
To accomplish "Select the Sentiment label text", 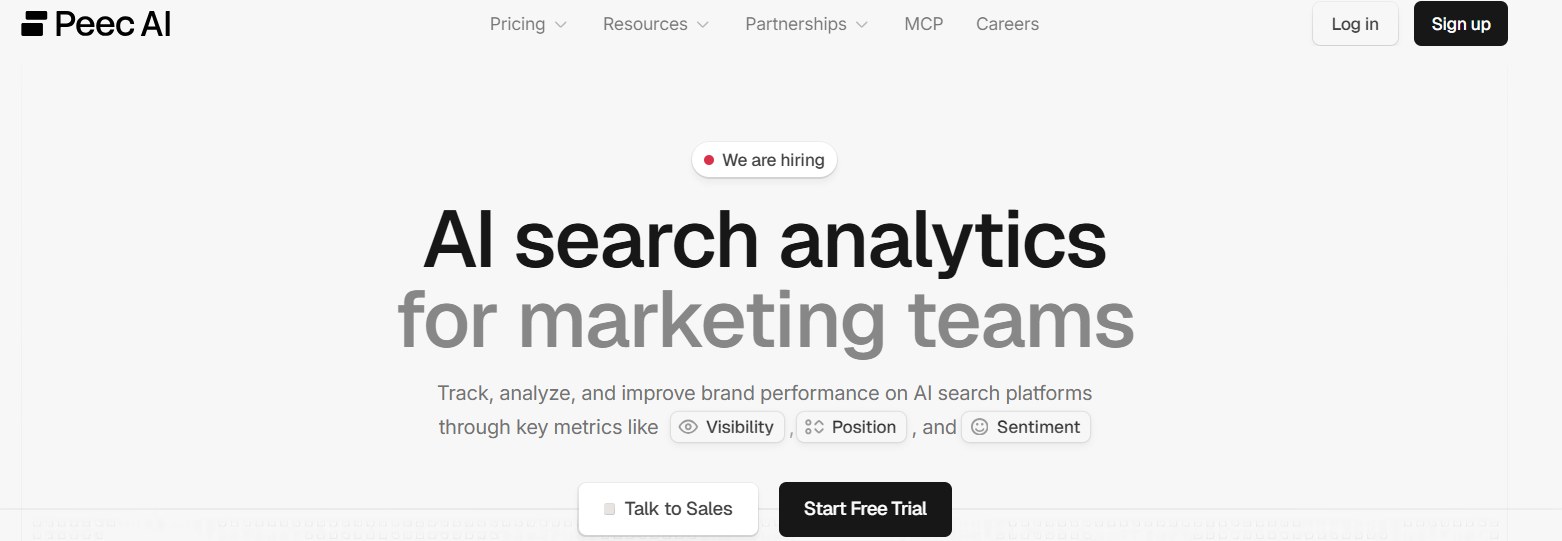I will (1038, 427).
